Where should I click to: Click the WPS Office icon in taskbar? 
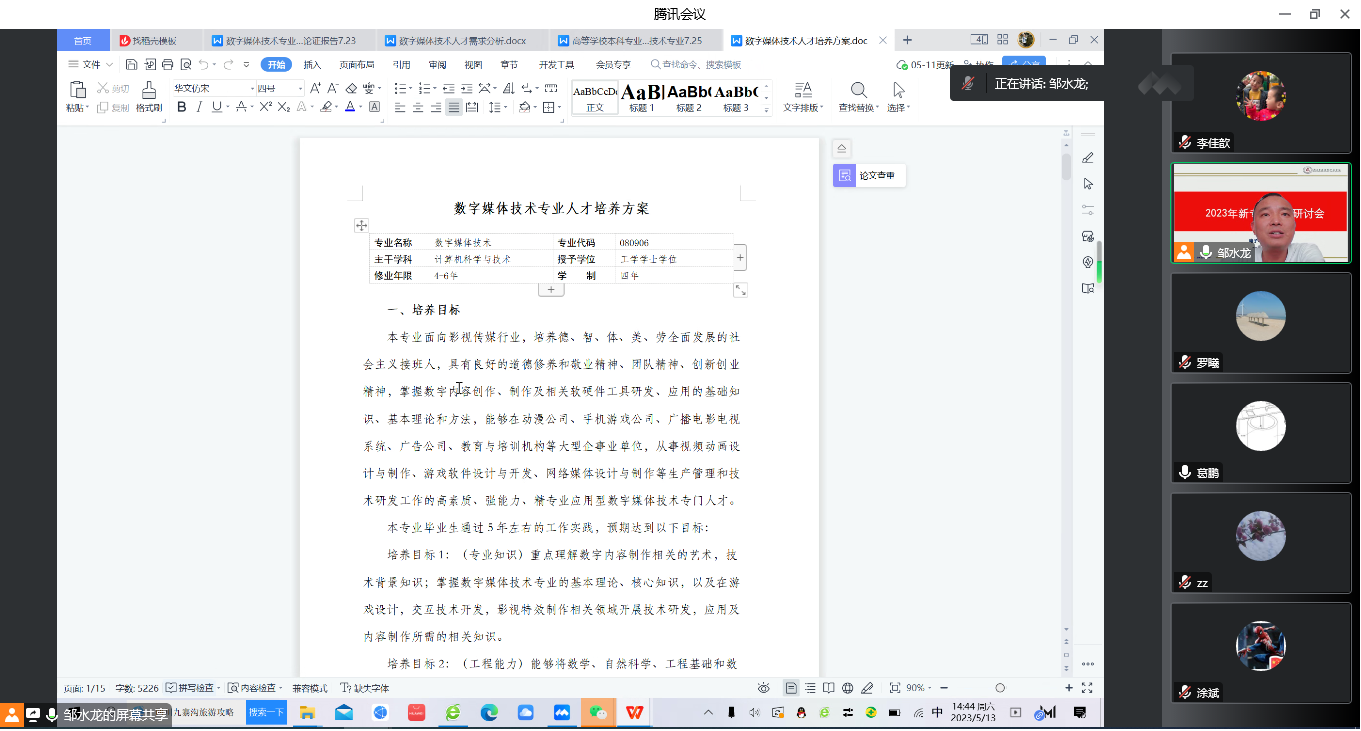tap(634, 712)
